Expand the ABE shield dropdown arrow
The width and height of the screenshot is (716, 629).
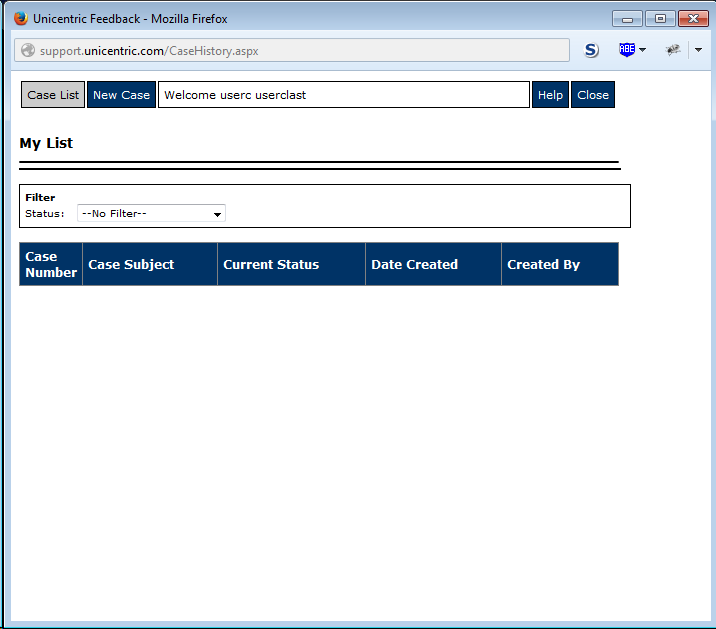[x=642, y=50]
